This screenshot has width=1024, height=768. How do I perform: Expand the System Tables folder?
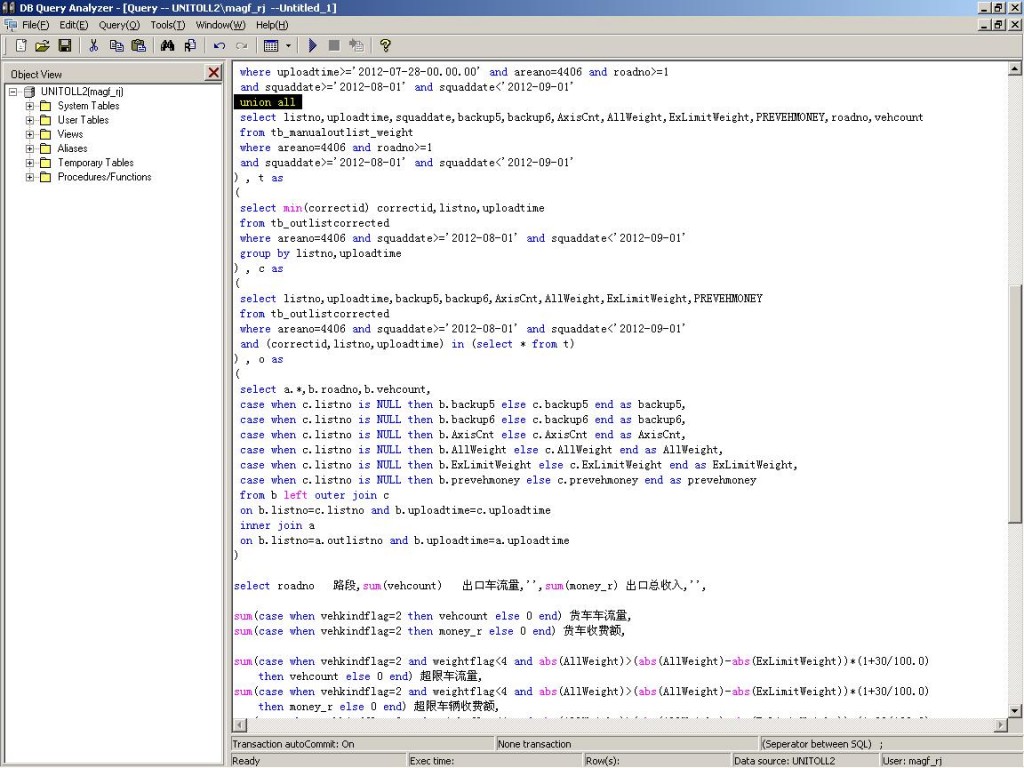pos(30,106)
